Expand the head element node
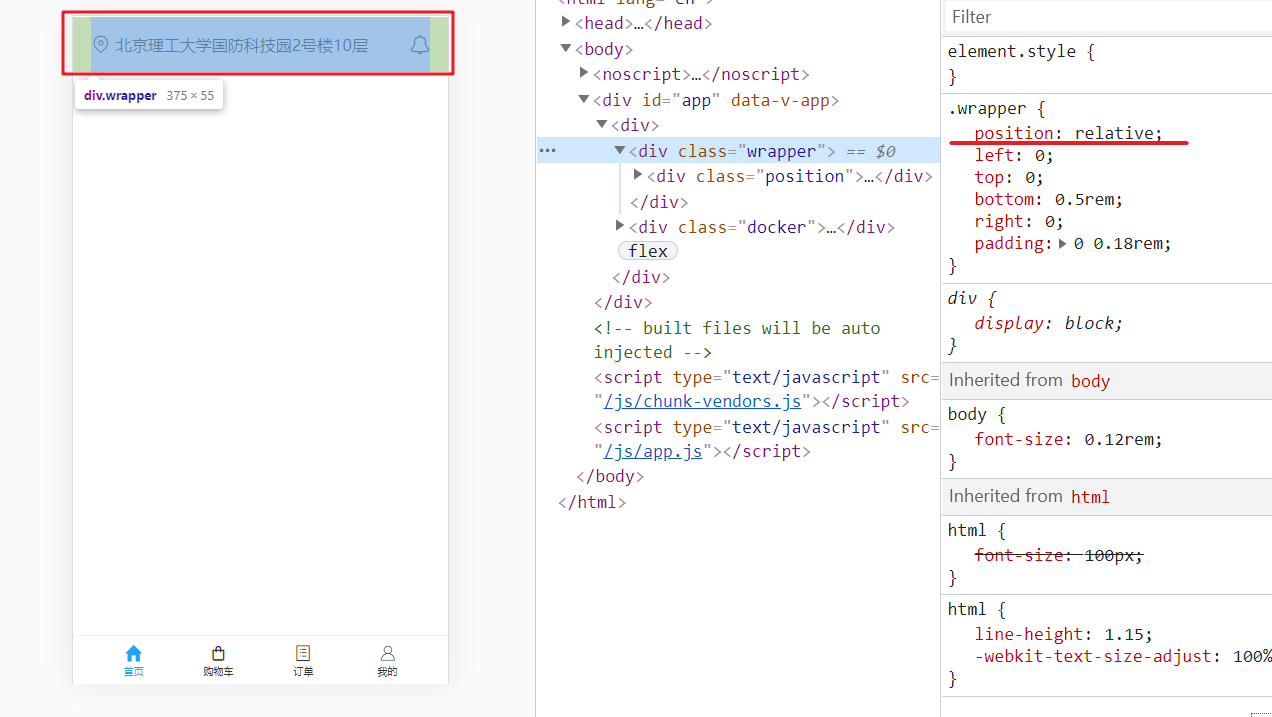This screenshot has width=1272, height=717. 566,22
